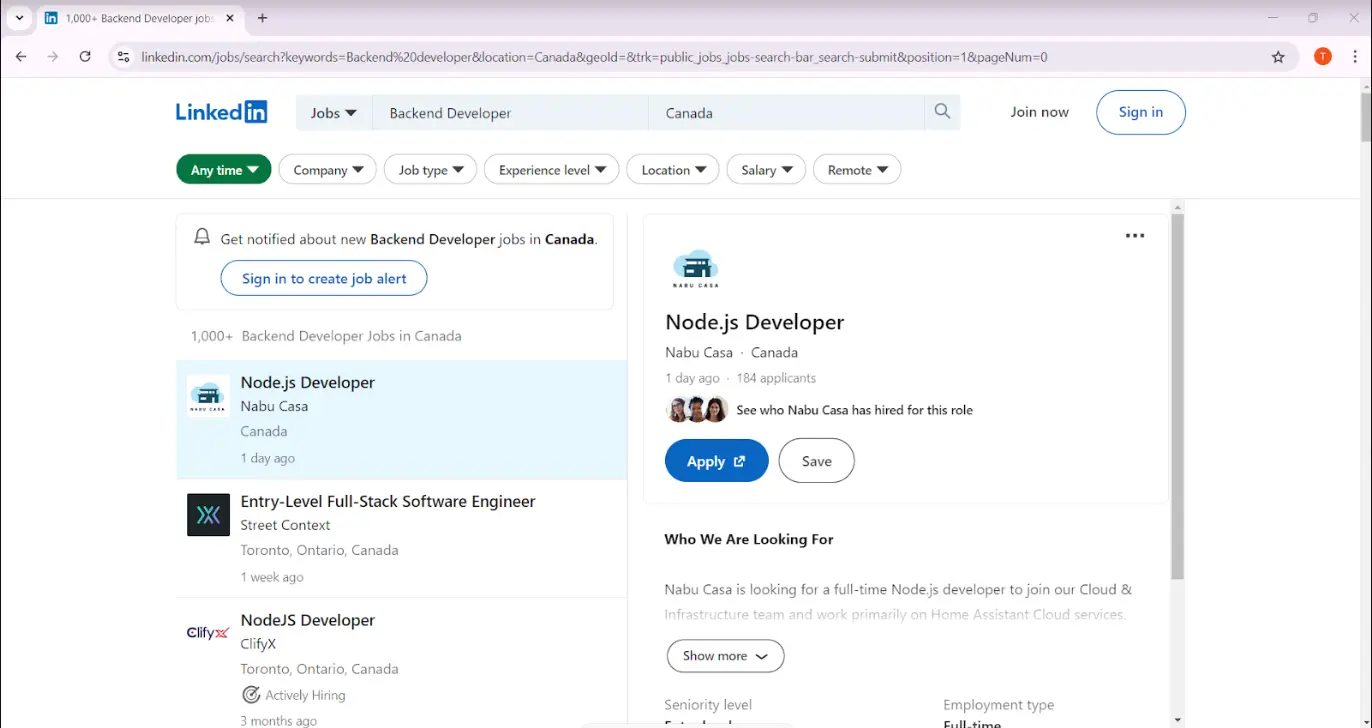
Task: Click the Street Context company logo
Action: click(x=207, y=514)
